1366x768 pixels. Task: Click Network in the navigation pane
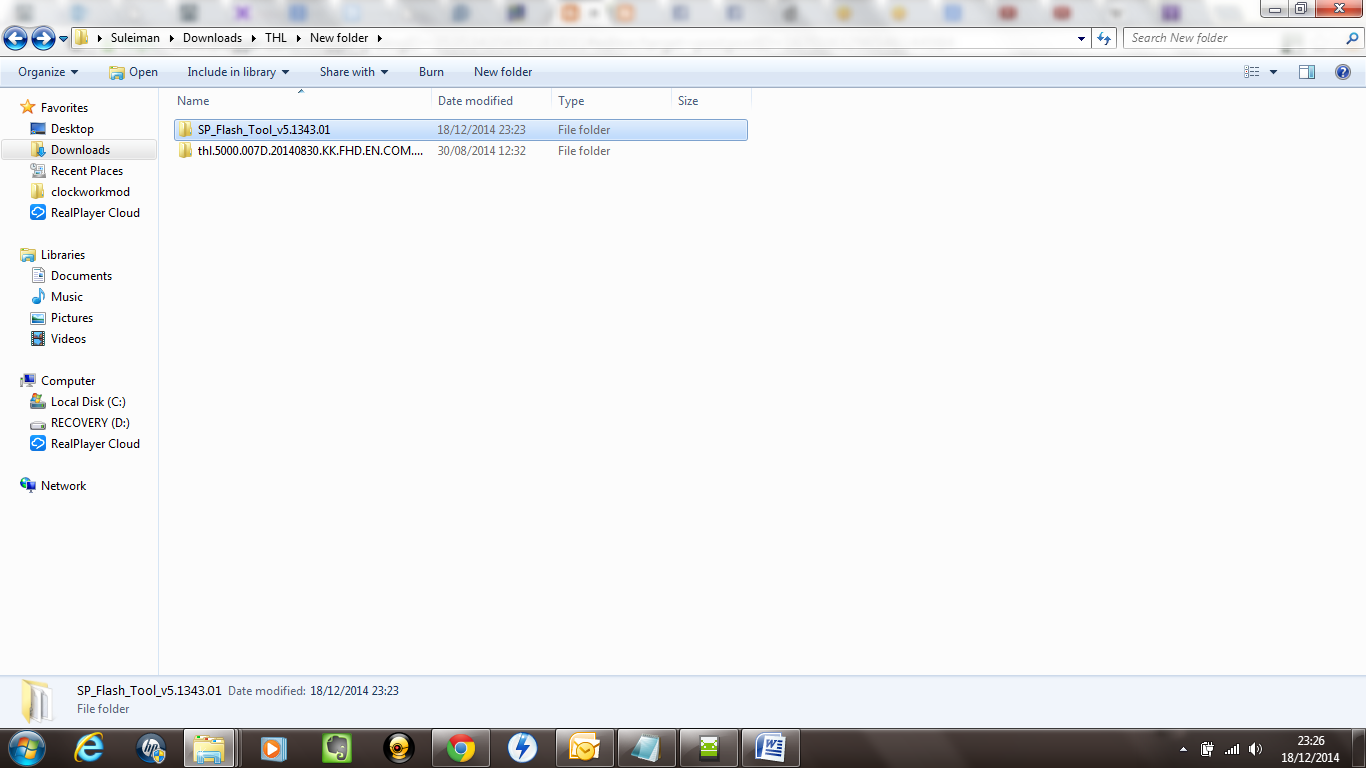pyautogui.click(x=63, y=486)
